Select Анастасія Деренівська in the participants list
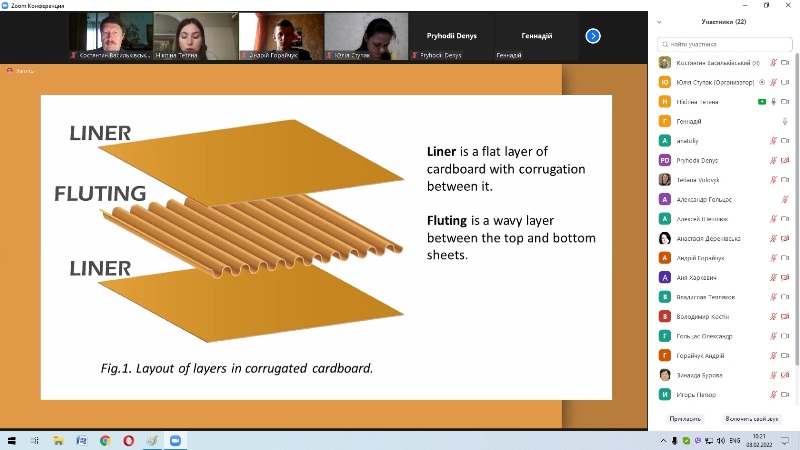 724,238
